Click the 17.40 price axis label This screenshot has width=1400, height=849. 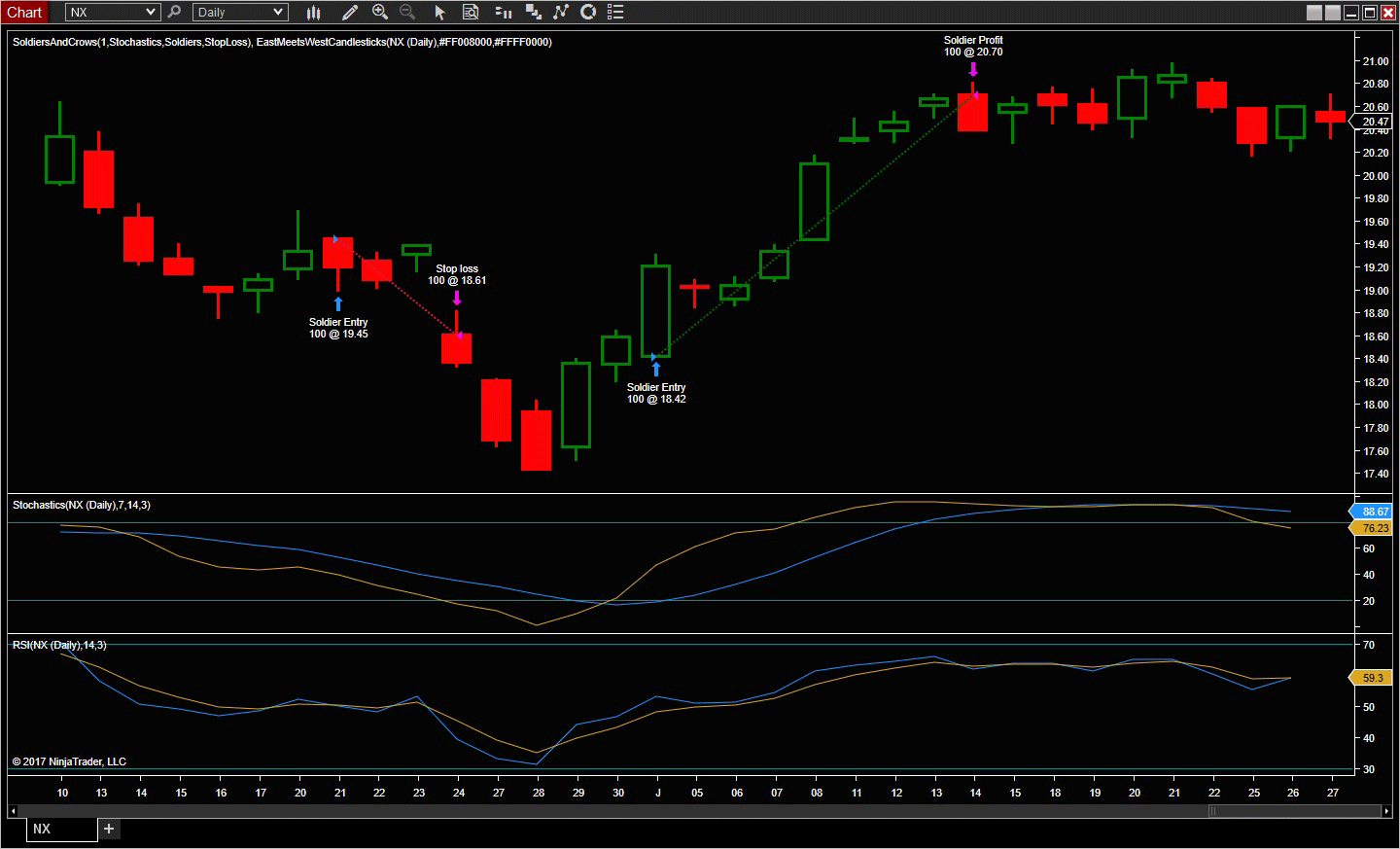point(1375,474)
